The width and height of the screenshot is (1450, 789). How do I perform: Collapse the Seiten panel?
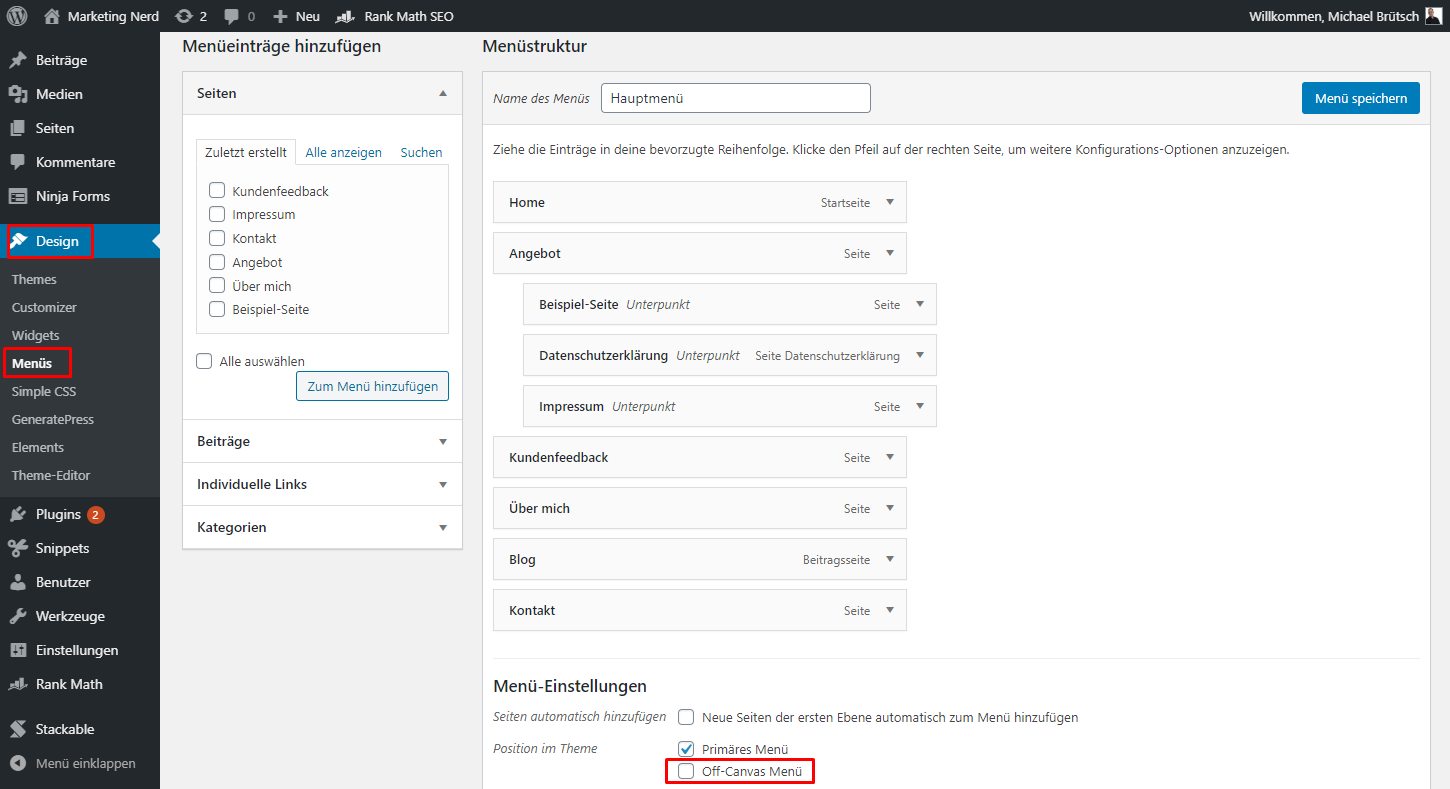(x=443, y=93)
